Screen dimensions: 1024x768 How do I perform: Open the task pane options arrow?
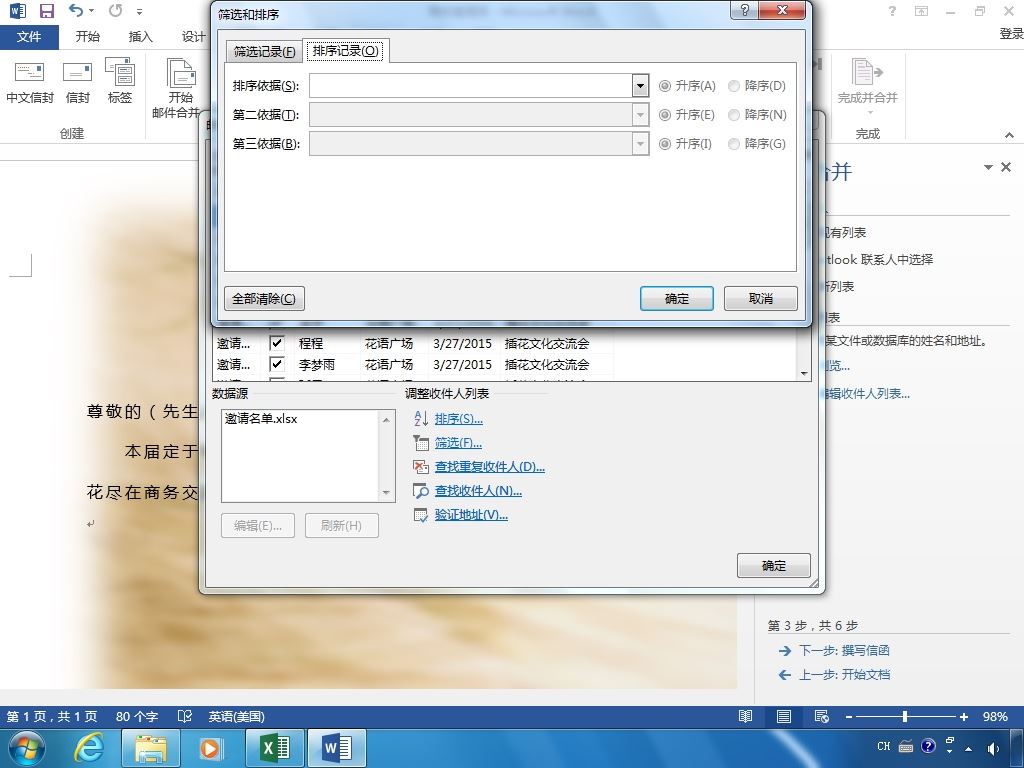[x=988, y=168]
